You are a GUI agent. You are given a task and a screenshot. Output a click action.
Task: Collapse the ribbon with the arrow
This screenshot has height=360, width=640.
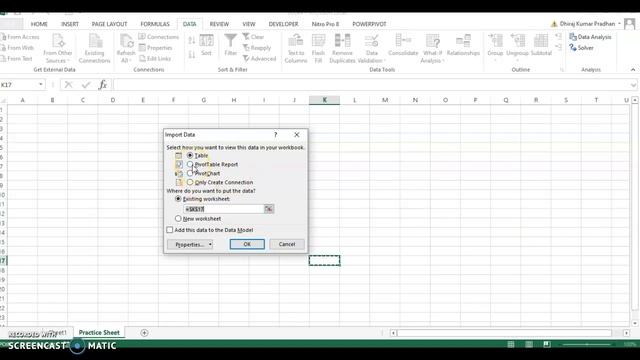[633, 70]
